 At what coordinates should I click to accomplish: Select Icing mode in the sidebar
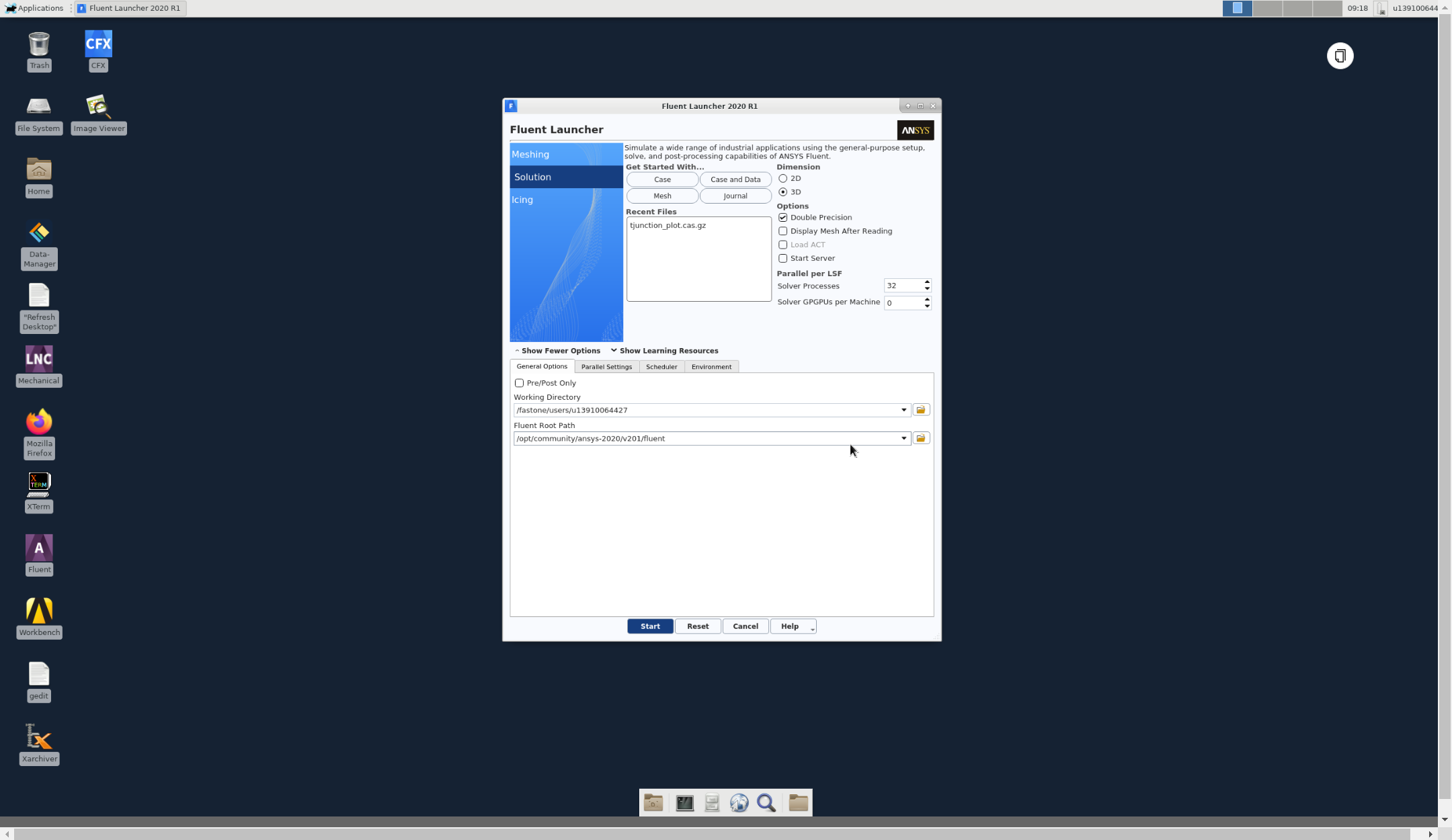566,200
